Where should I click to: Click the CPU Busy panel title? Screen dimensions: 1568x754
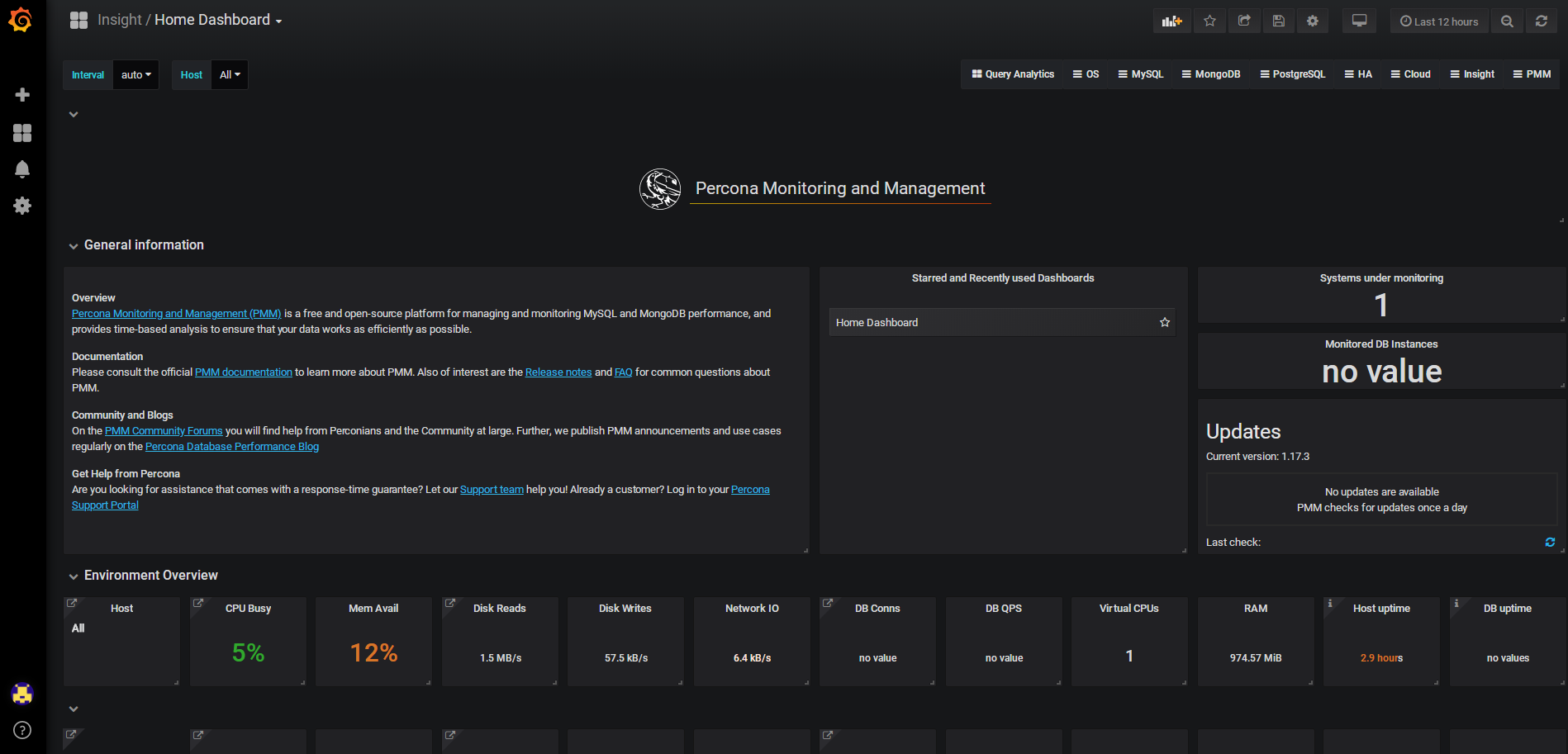(248, 609)
